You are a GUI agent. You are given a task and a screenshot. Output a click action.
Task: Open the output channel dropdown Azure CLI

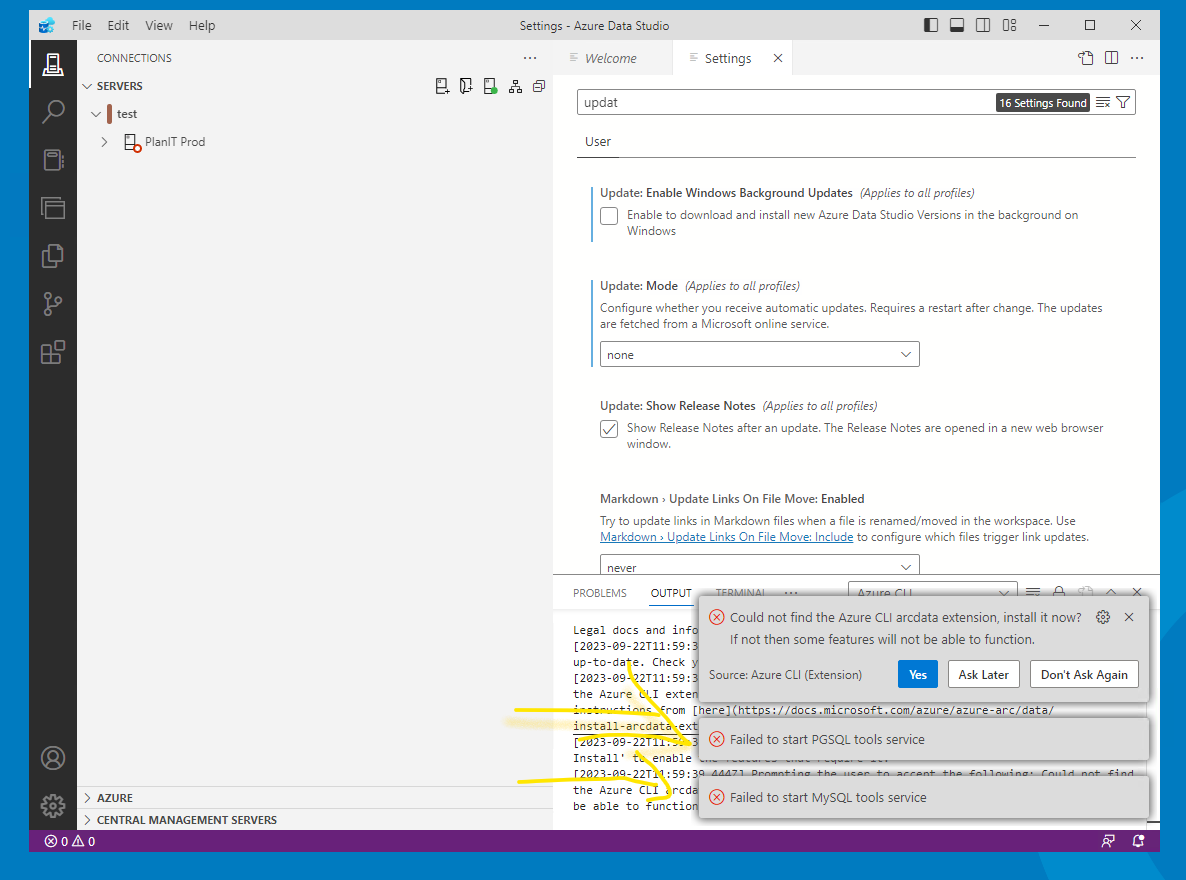[933, 592]
